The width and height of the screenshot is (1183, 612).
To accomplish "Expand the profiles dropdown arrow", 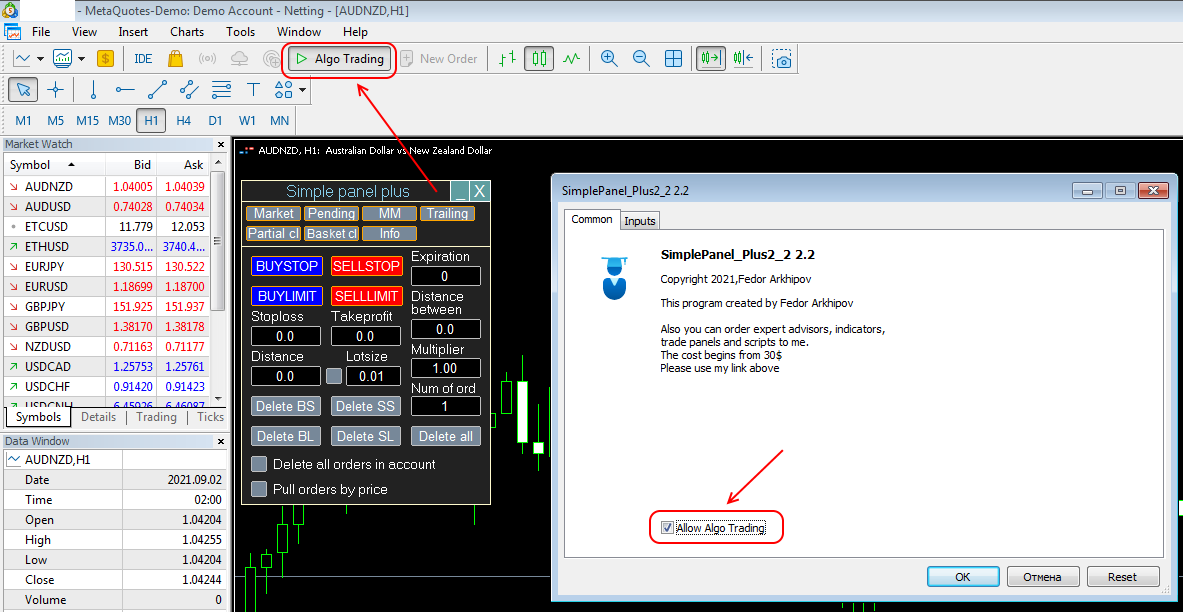I will 81,58.
